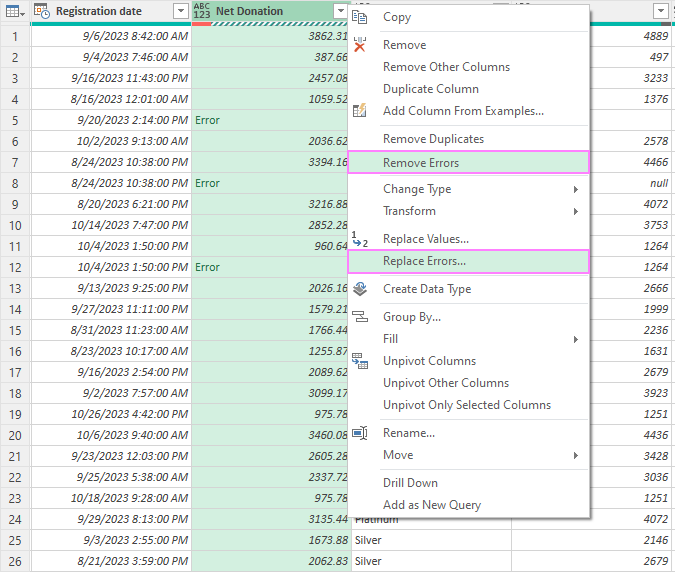Select row number 5
Screen dimensions: 675x572
tap(15, 121)
